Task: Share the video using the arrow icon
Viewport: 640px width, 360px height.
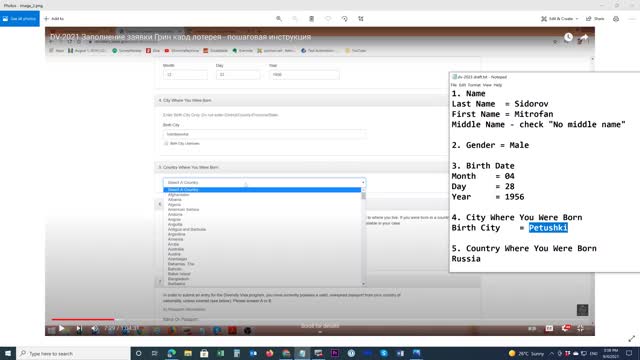Action: [584, 38]
